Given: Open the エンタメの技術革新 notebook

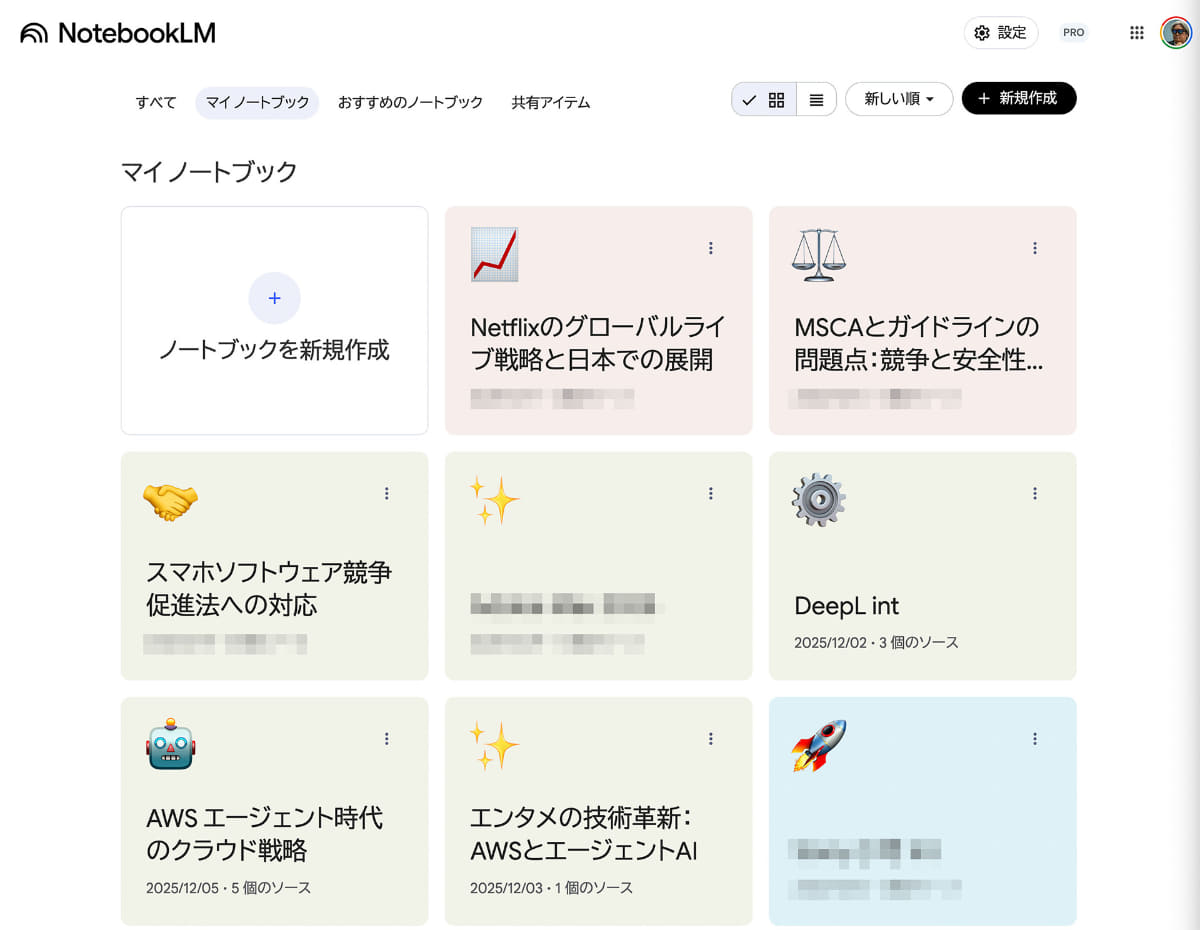Looking at the screenshot, I should tap(598, 811).
